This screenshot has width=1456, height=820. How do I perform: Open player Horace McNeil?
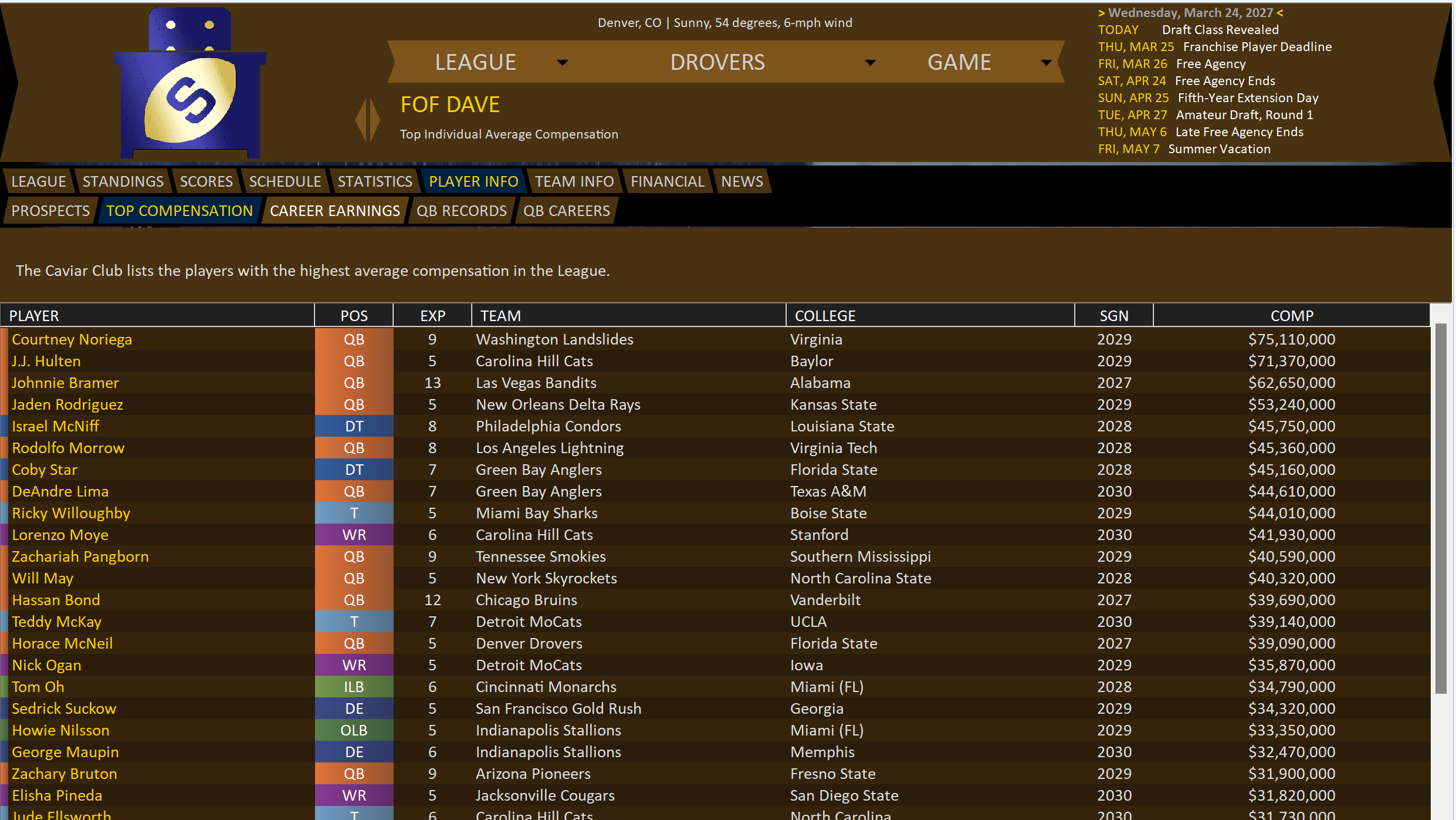(62, 643)
